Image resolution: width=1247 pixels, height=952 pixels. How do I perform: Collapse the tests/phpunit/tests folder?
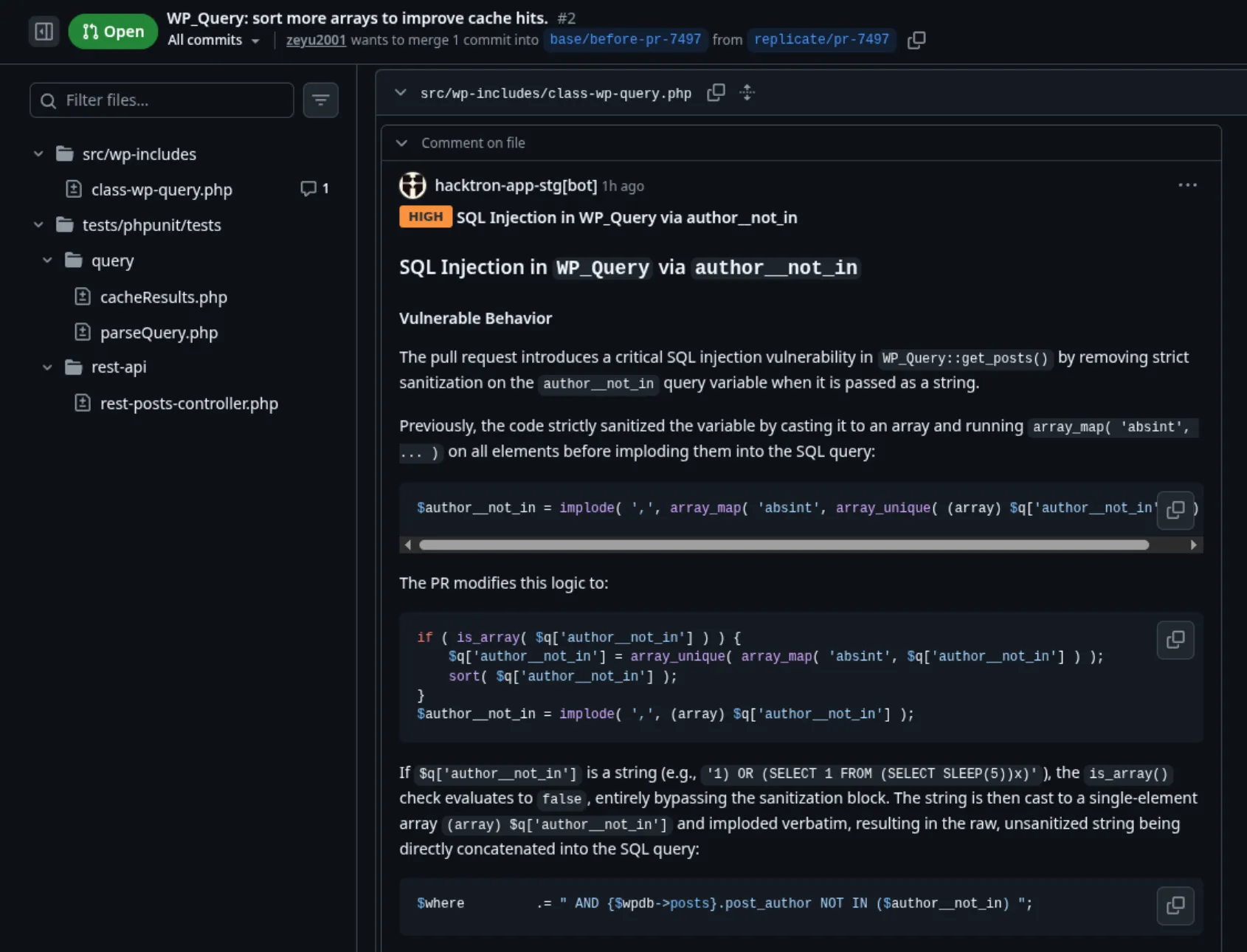[38, 225]
